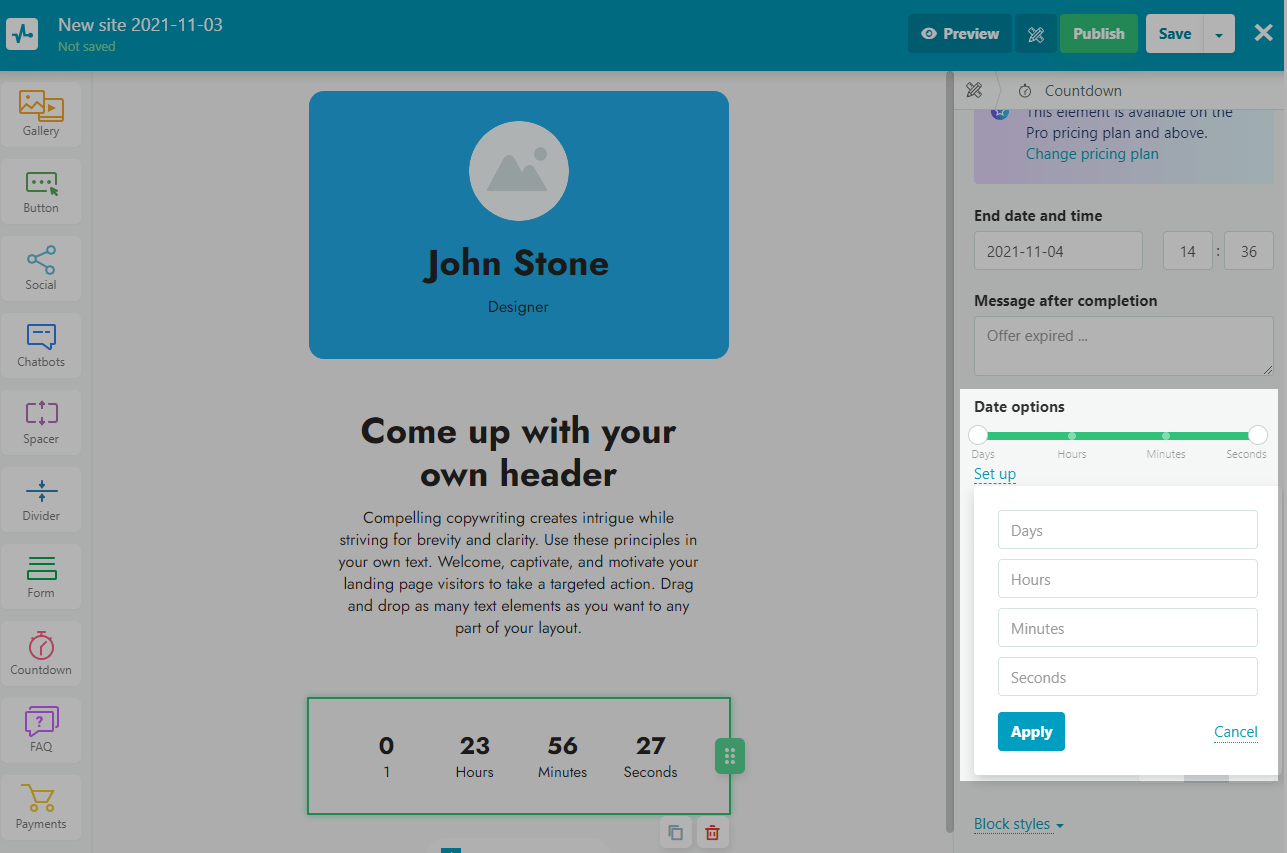Image resolution: width=1287 pixels, height=853 pixels.
Task: Click the Days handle on date slider
Action: (978, 435)
